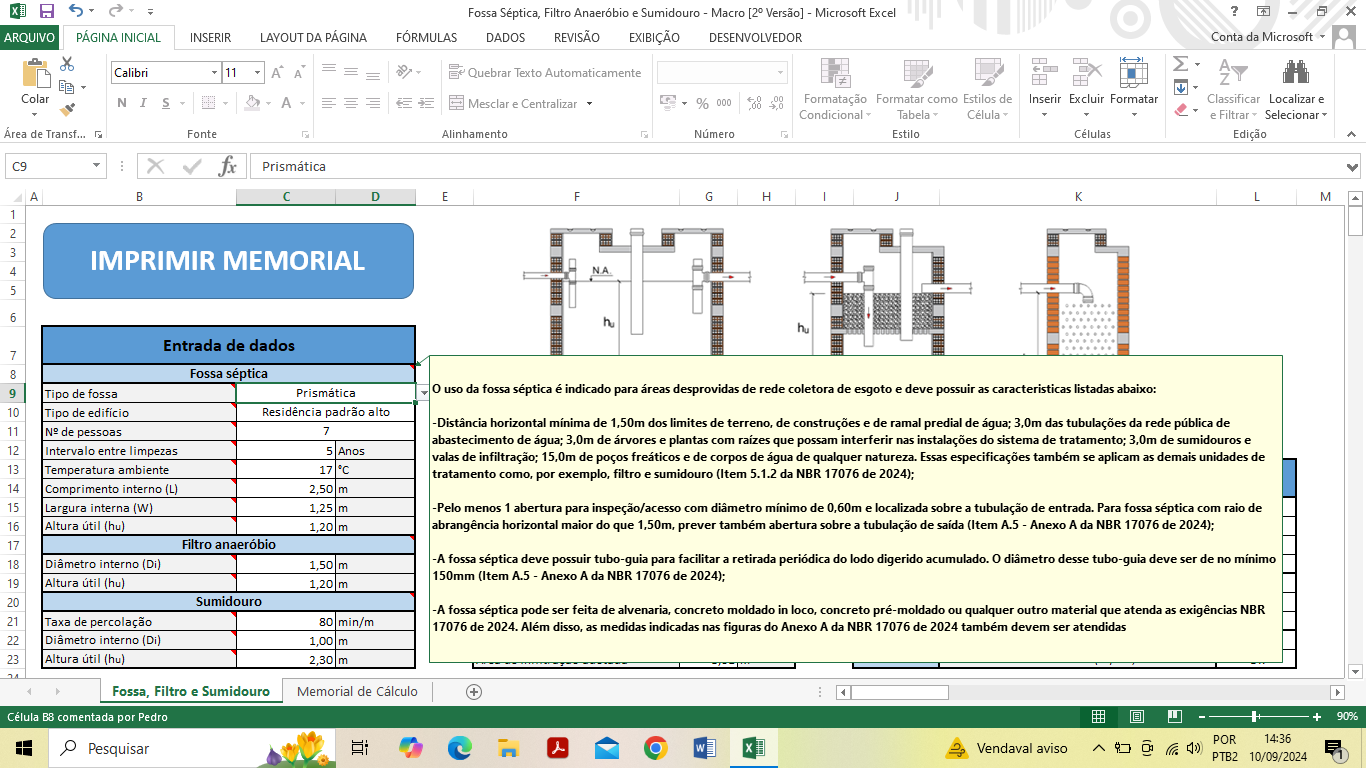Select the Format Painter brush icon
This screenshot has width=1366, height=768.
tap(67, 110)
